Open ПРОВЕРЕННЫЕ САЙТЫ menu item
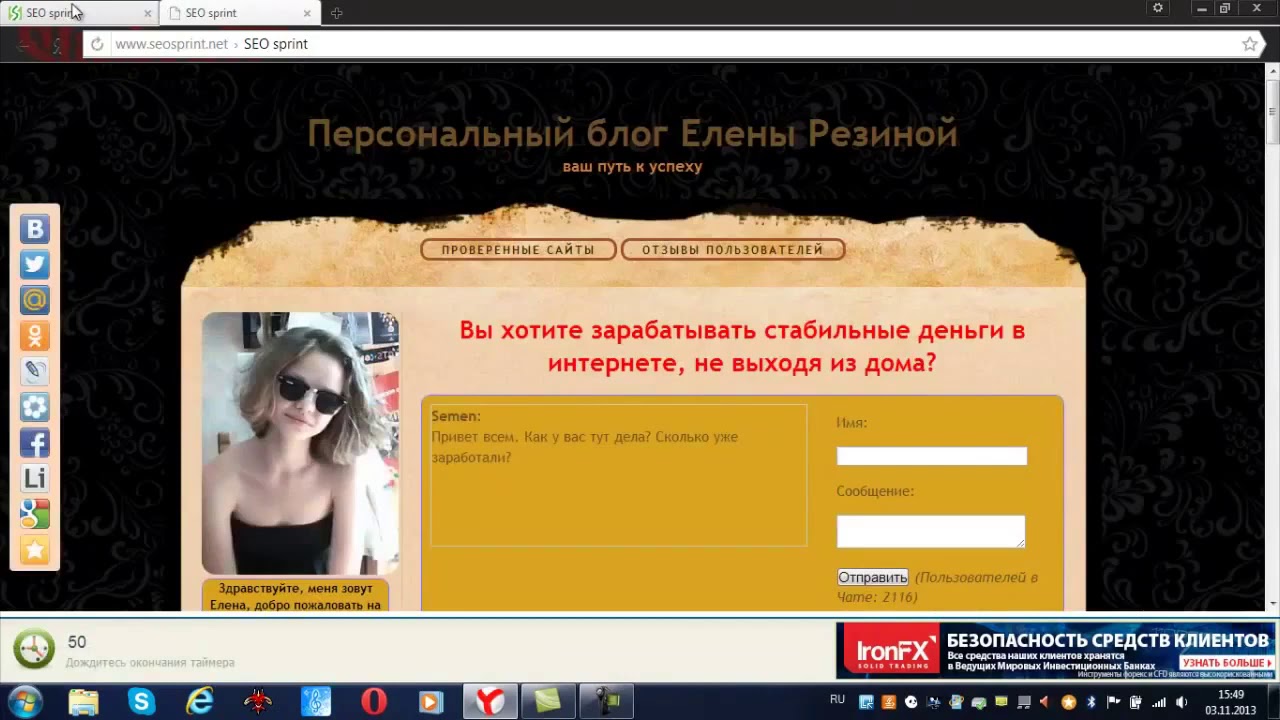This screenshot has width=1280, height=720. coord(518,250)
